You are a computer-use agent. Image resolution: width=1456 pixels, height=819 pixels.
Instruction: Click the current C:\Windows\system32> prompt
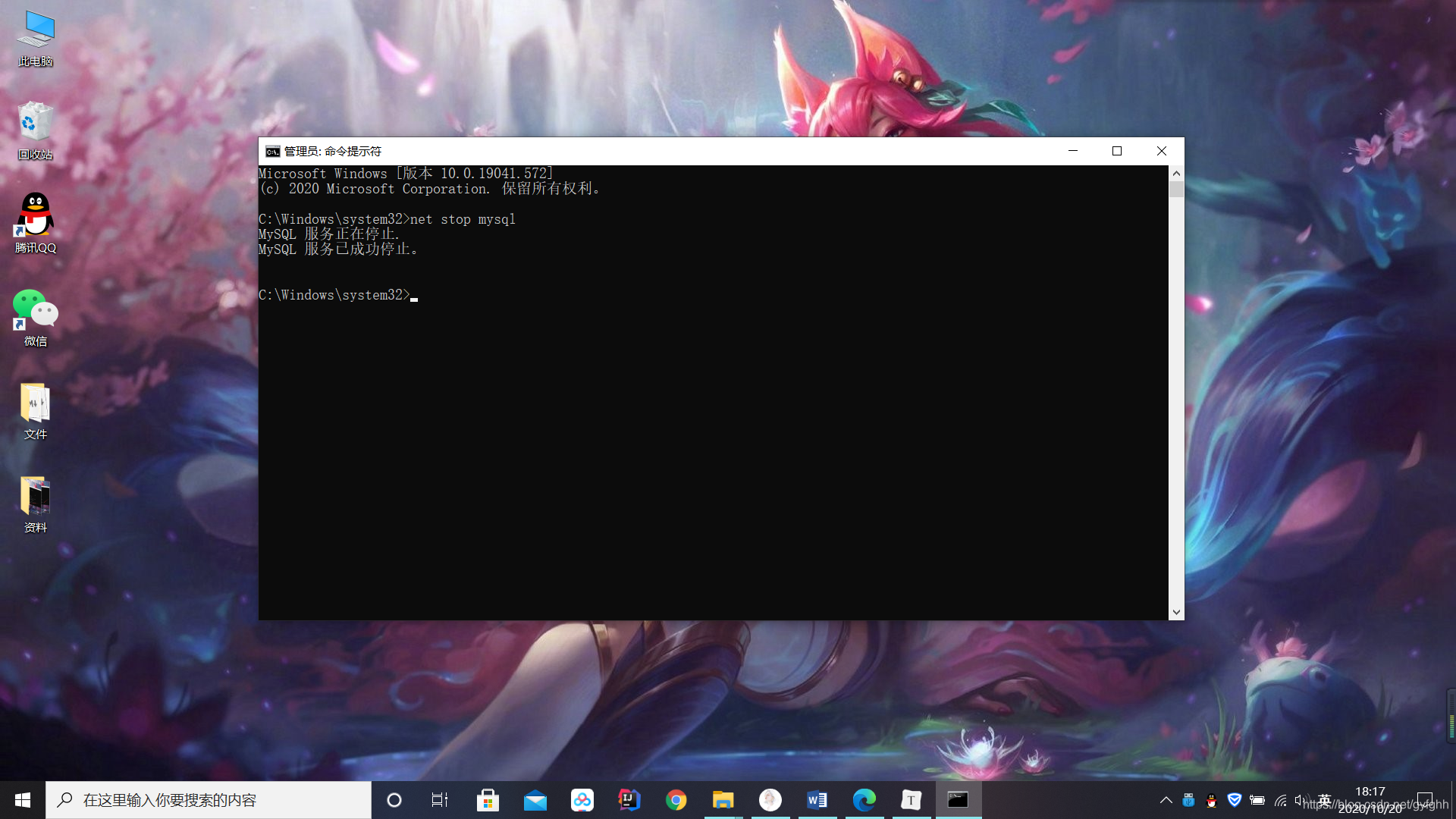click(334, 295)
